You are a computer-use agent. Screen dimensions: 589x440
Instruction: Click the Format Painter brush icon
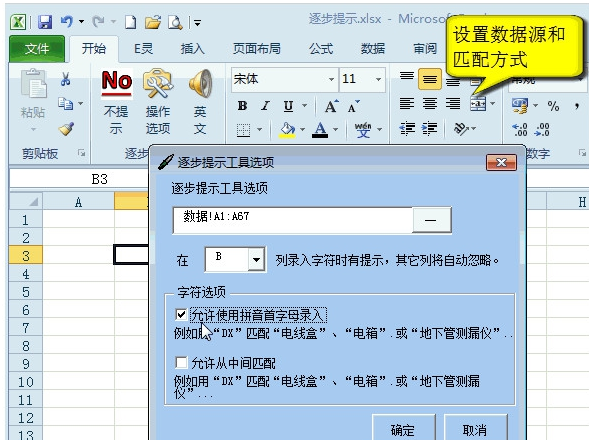(x=66, y=129)
